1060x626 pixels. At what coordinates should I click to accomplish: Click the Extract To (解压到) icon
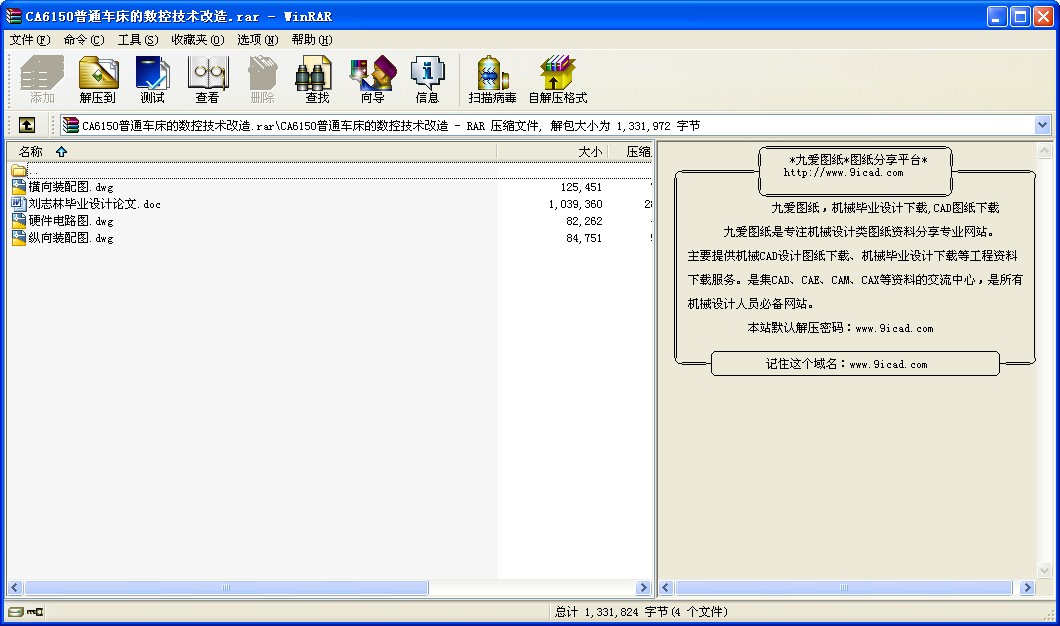(x=98, y=79)
